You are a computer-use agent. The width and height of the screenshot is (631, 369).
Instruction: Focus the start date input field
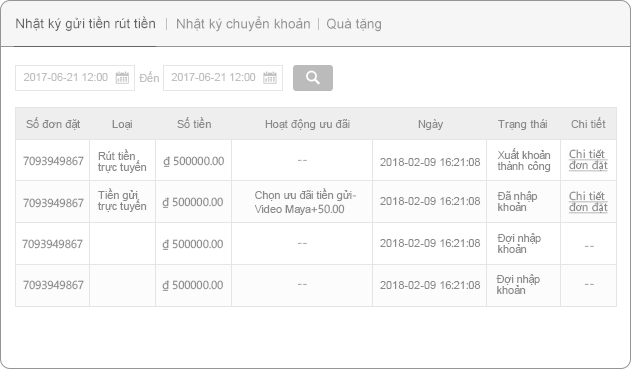click(x=75, y=78)
